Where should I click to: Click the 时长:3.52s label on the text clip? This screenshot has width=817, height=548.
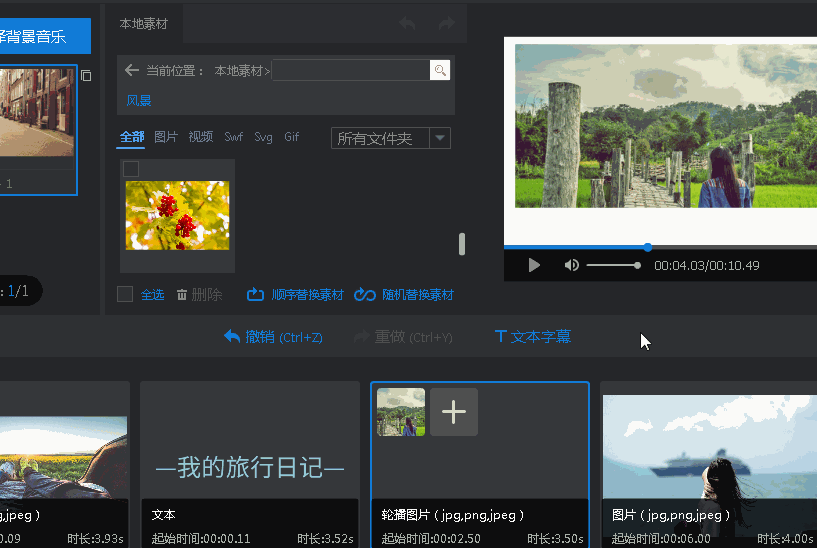click(325, 538)
